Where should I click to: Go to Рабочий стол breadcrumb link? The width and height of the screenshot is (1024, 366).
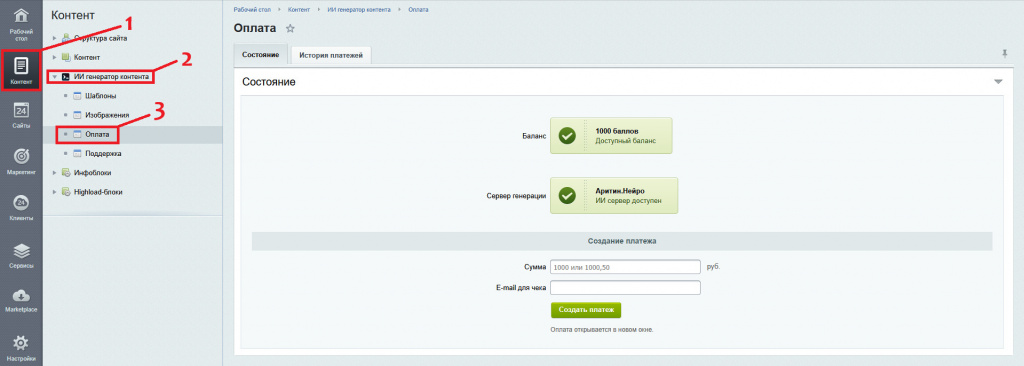(252, 10)
